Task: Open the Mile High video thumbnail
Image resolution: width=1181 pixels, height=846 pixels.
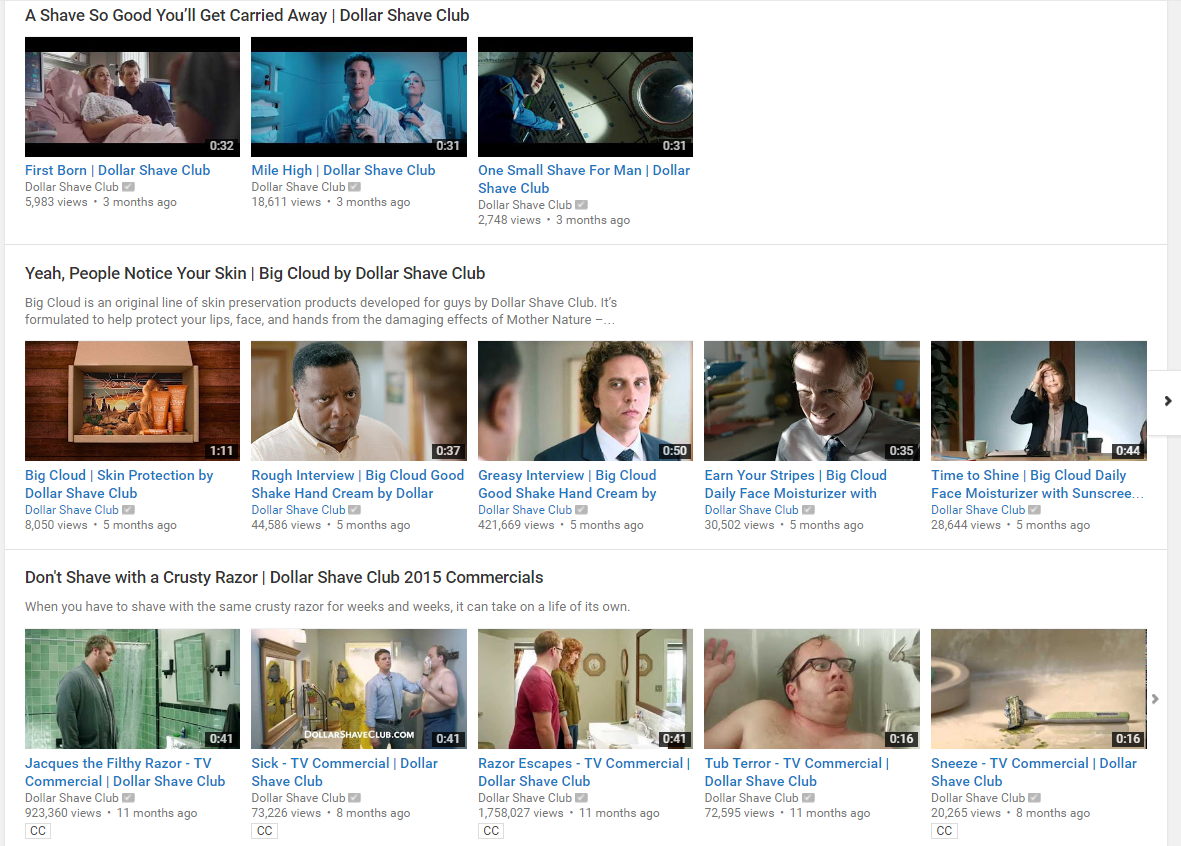Action: pos(359,96)
